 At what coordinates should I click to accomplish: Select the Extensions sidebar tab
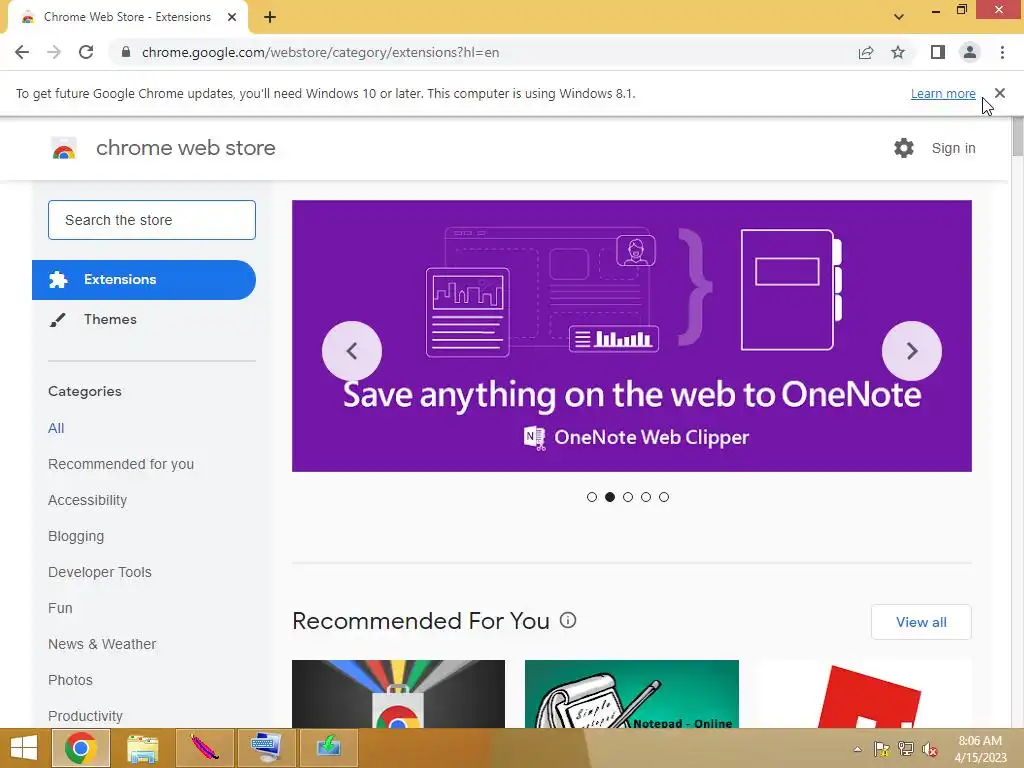point(144,280)
